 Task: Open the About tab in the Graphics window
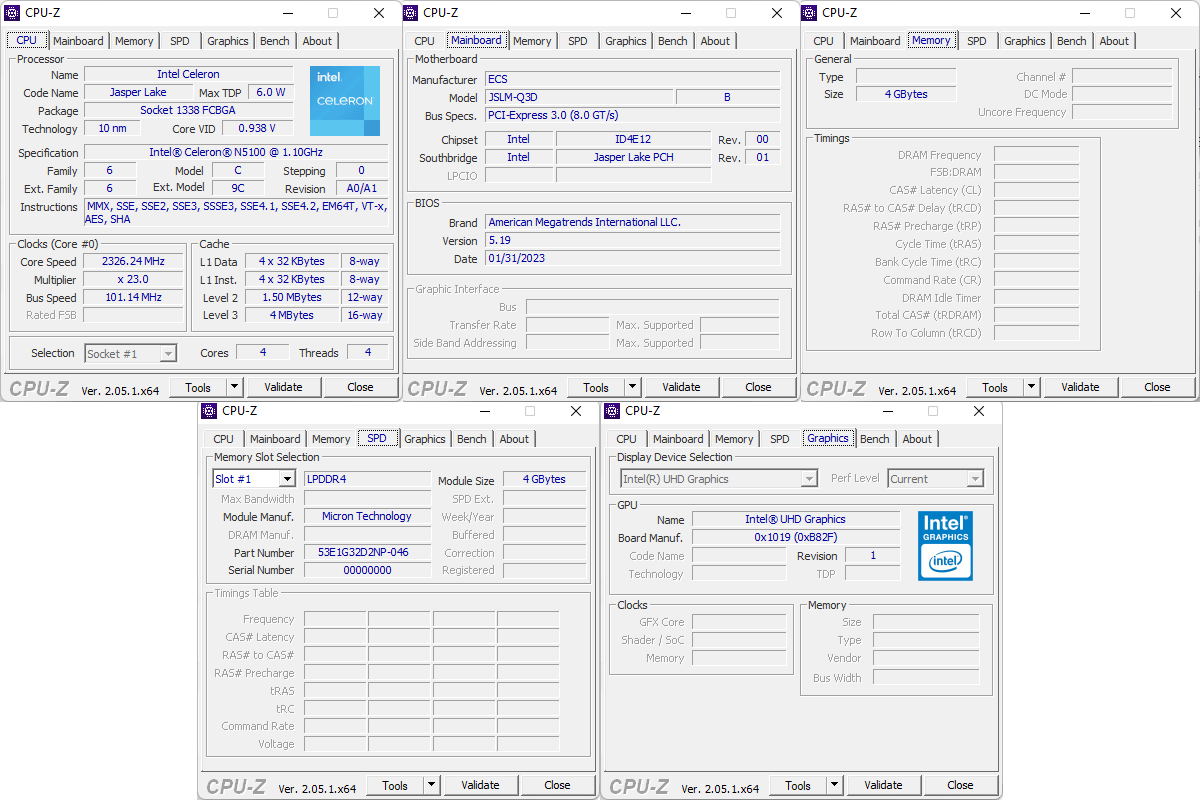pyautogui.click(x=917, y=439)
